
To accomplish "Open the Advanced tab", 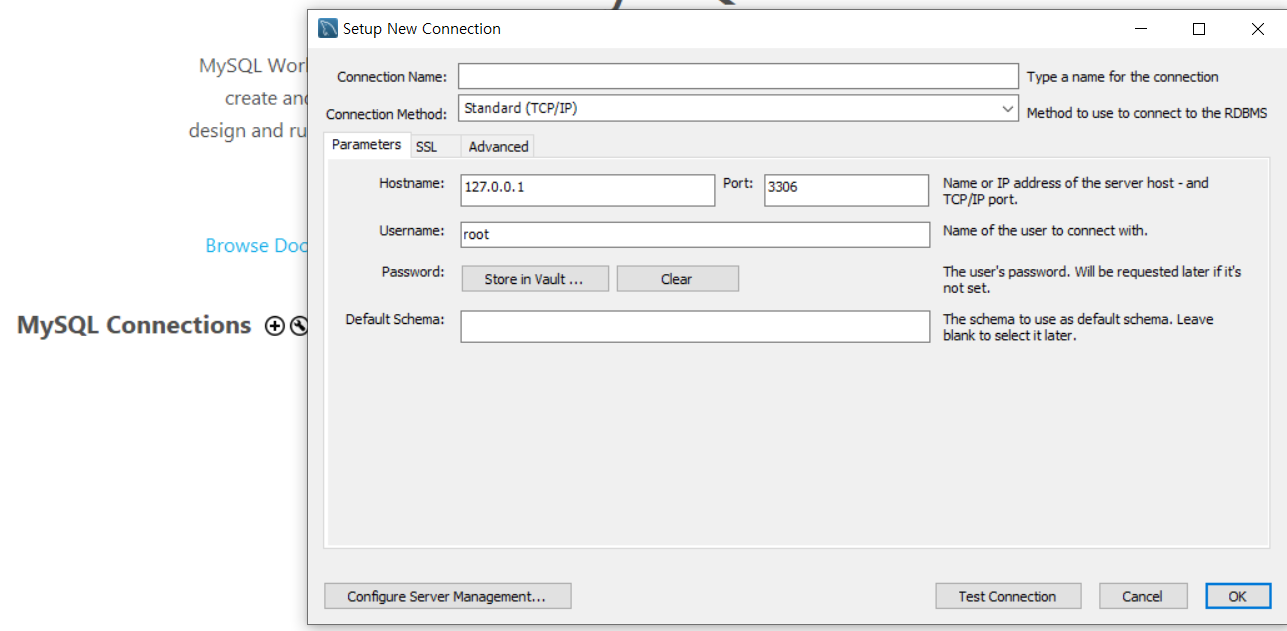I will (498, 147).
